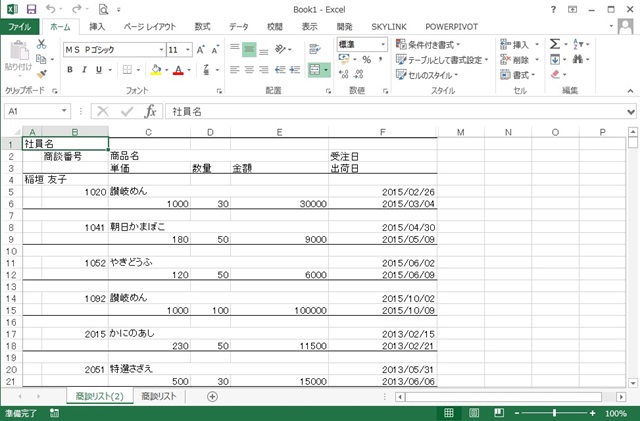Viewport: 640px width, 421px height.
Task: Apply Percent Style format
Action: 367,60
